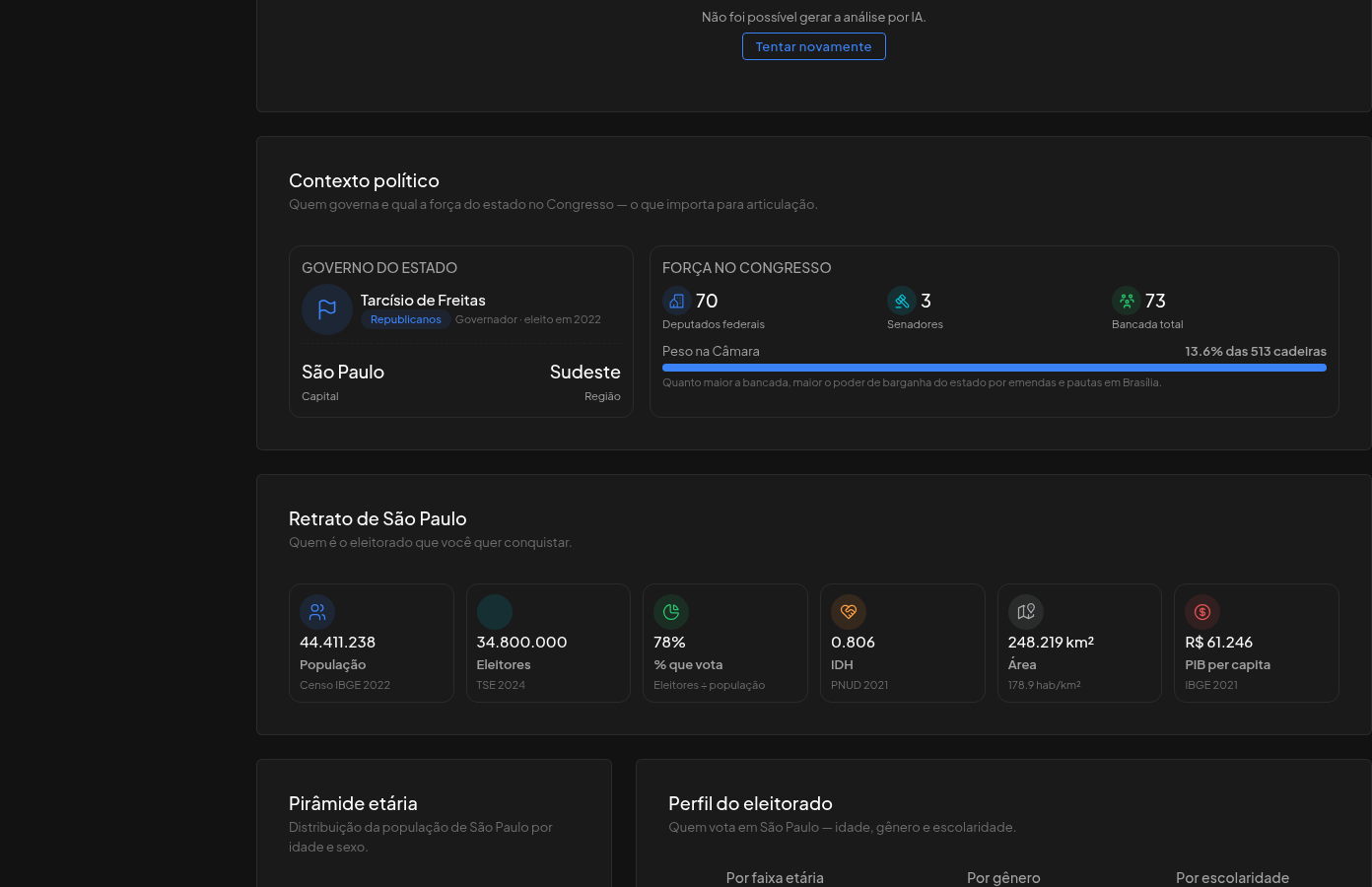Click the População users icon

point(317,612)
